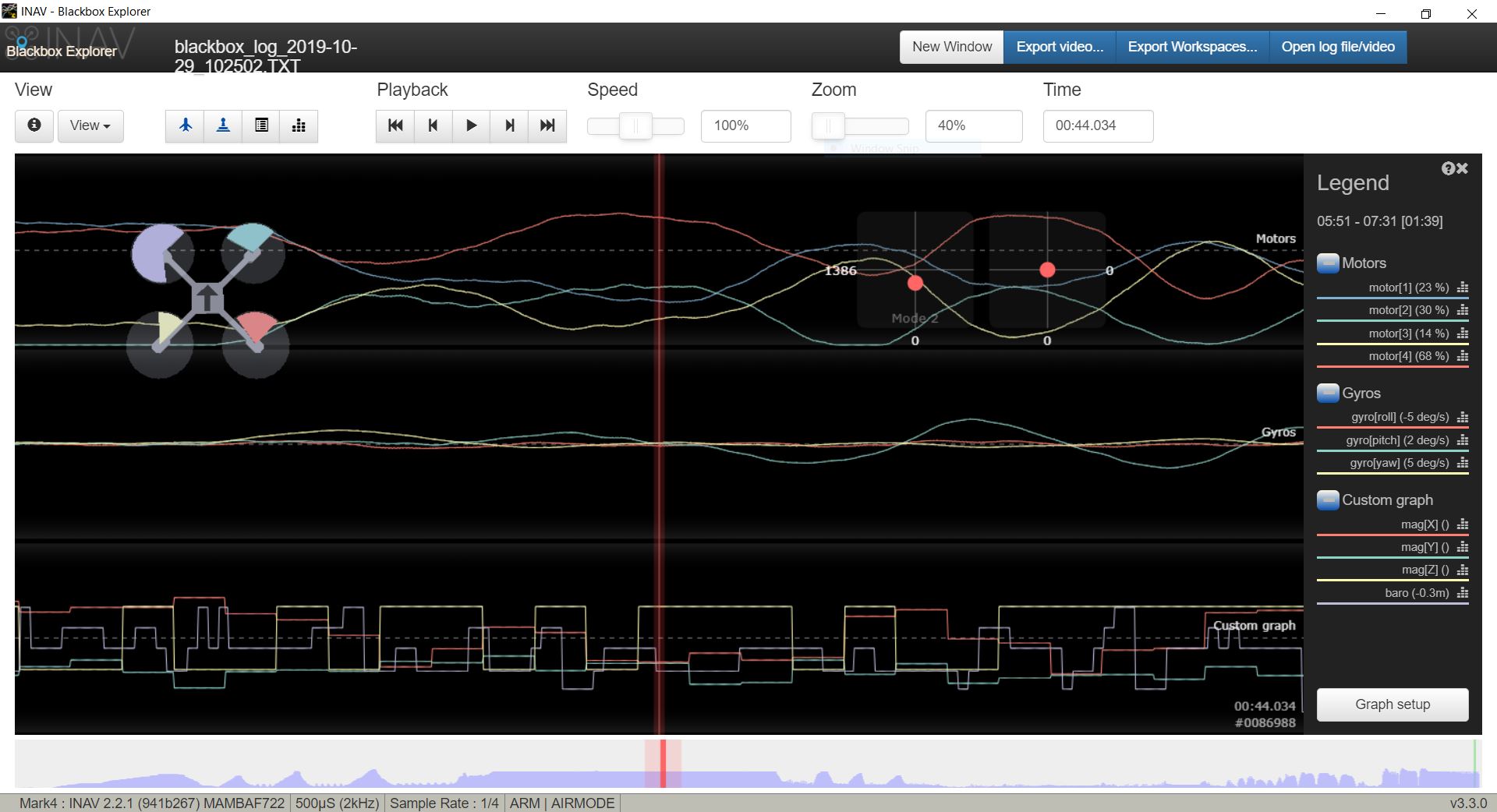This screenshot has height=812, width=1497.
Task: Open the analyzer with the bar chart icon
Action: [x=299, y=125]
